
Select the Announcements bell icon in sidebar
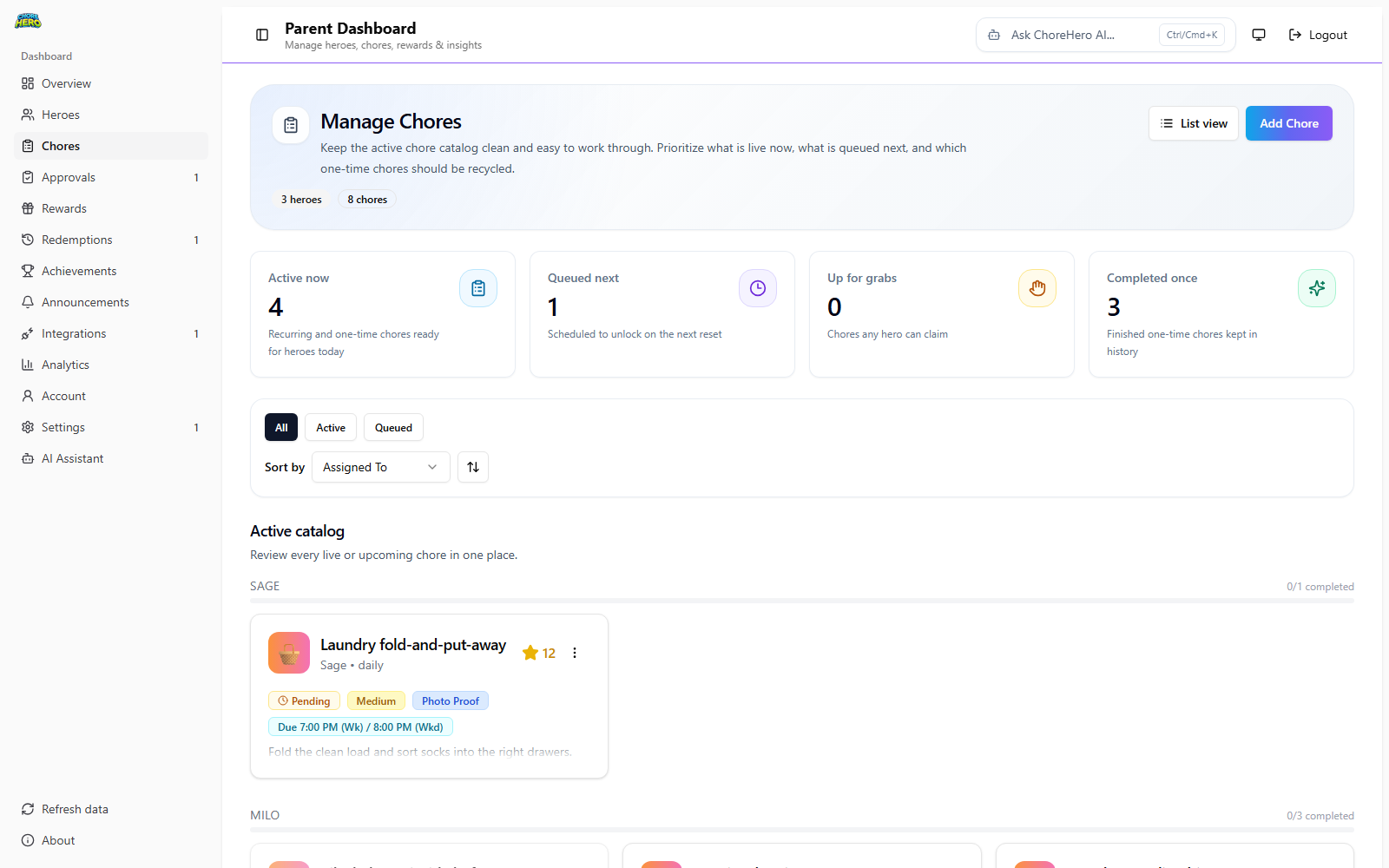coord(29,301)
